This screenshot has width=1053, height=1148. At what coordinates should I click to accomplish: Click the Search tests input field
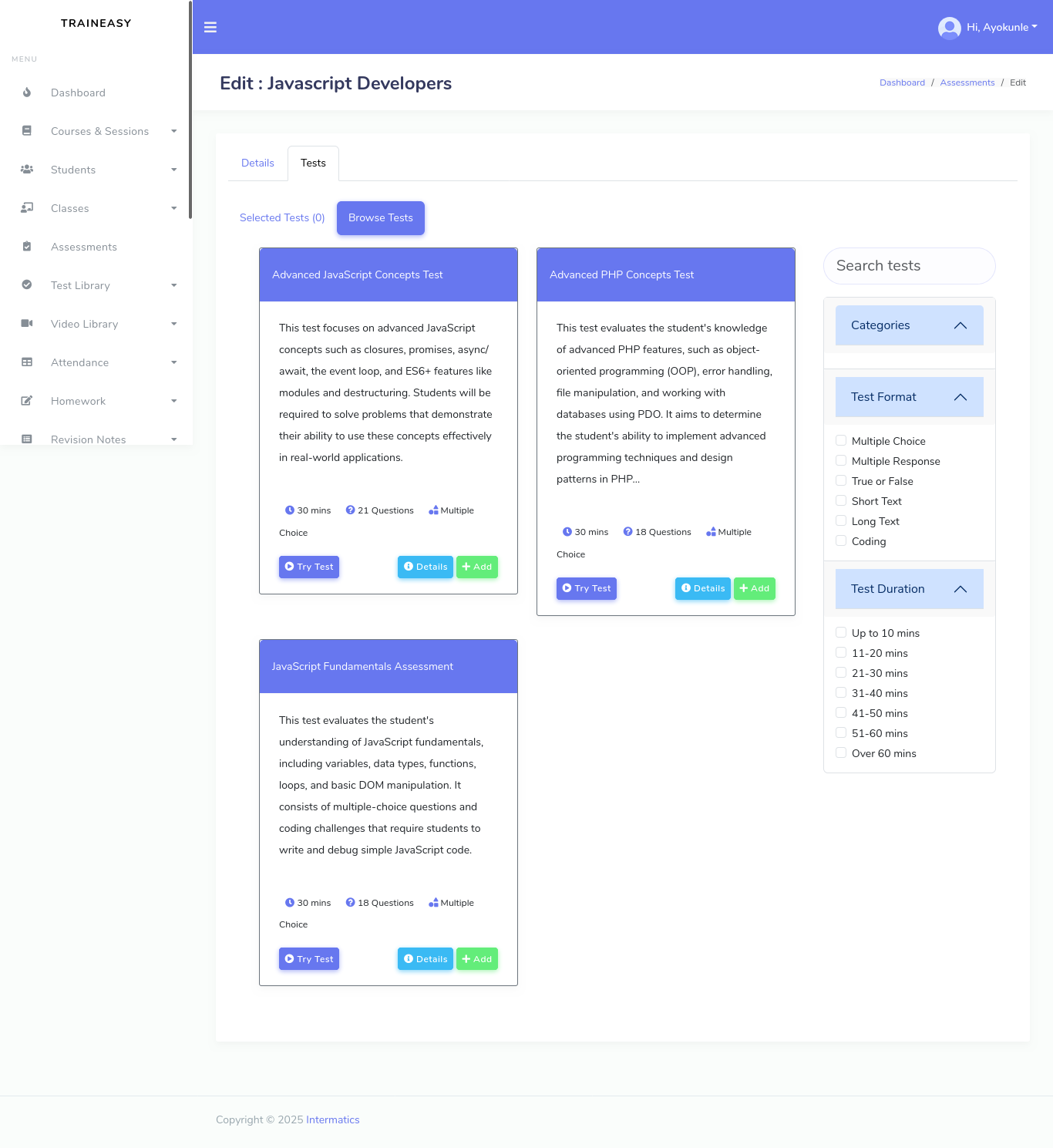[x=909, y=266]
